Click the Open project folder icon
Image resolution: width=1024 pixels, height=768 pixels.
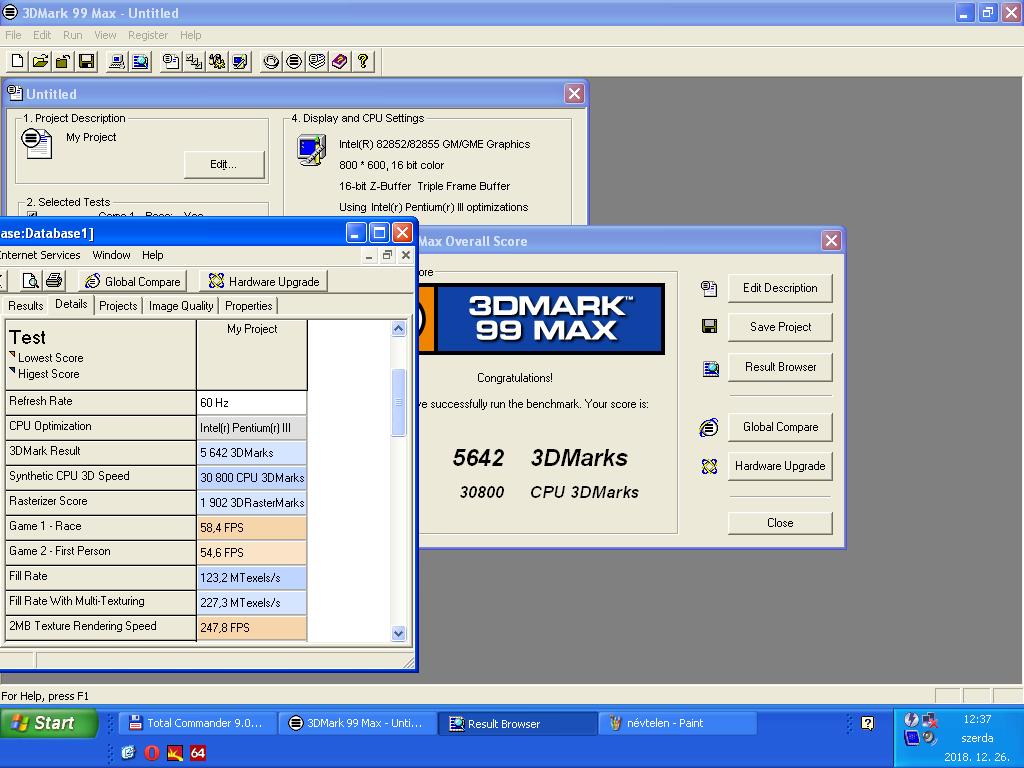pyautogui.click(x=40, y=61)
